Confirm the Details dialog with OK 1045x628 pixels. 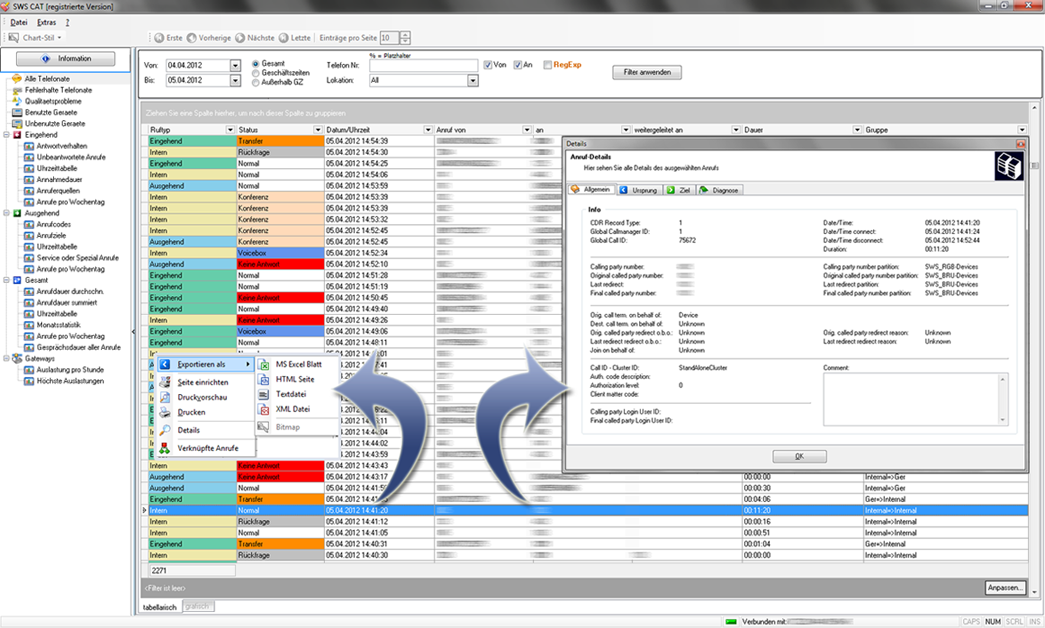[799, 457]
